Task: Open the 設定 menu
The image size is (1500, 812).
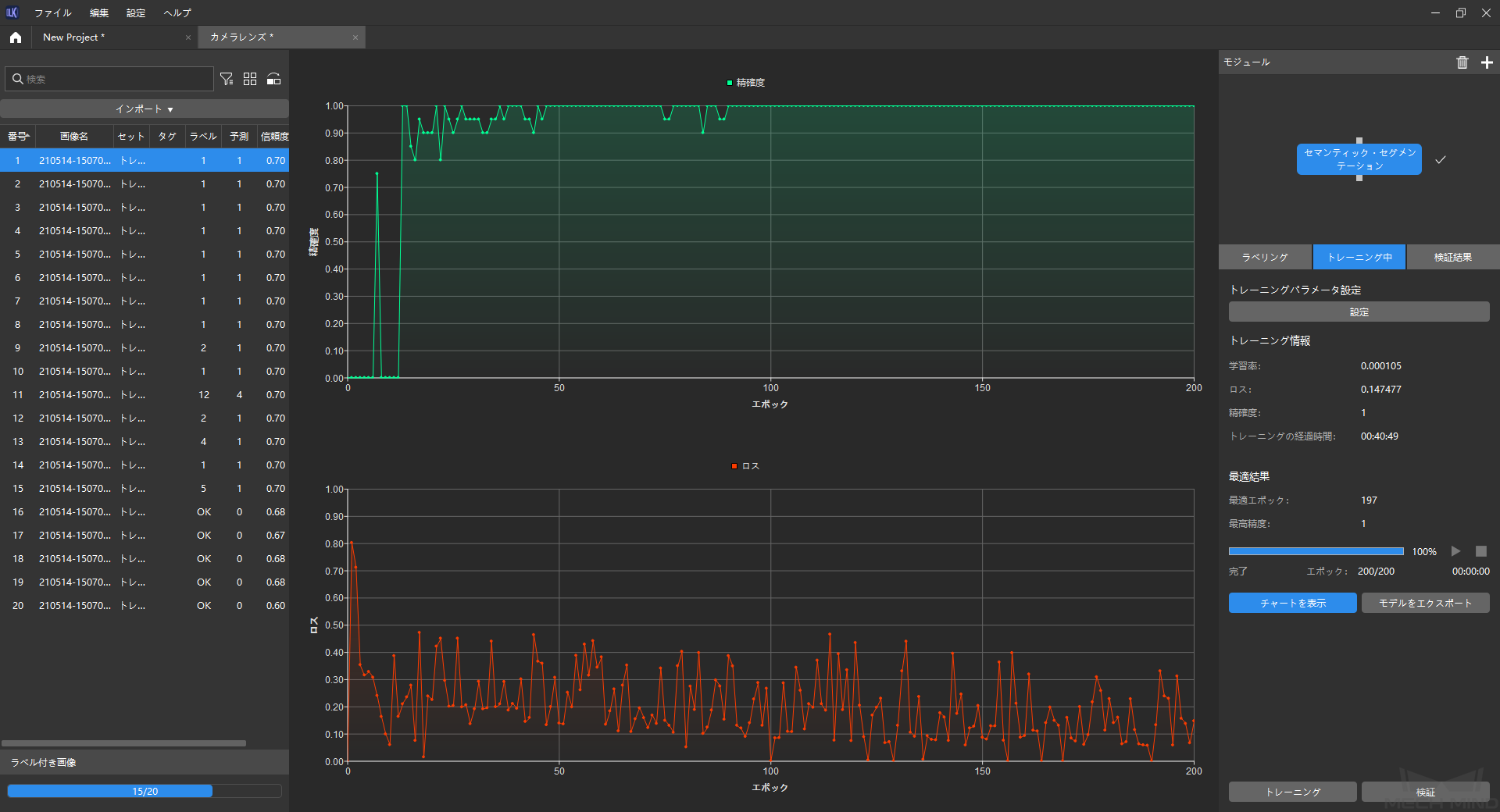Action: pos(136,13)
